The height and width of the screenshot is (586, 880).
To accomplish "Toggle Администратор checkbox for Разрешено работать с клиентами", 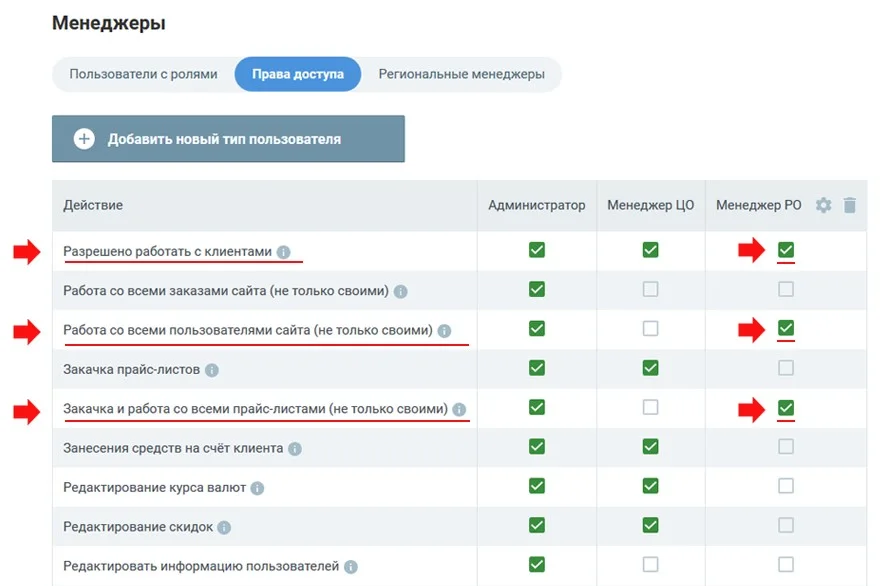I will pyautogui.click(x=537, y=250).
